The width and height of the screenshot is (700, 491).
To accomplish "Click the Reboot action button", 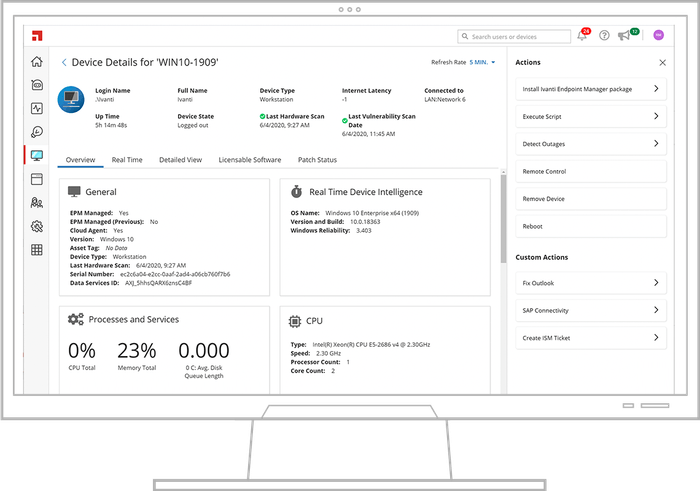I will [590, 226].
